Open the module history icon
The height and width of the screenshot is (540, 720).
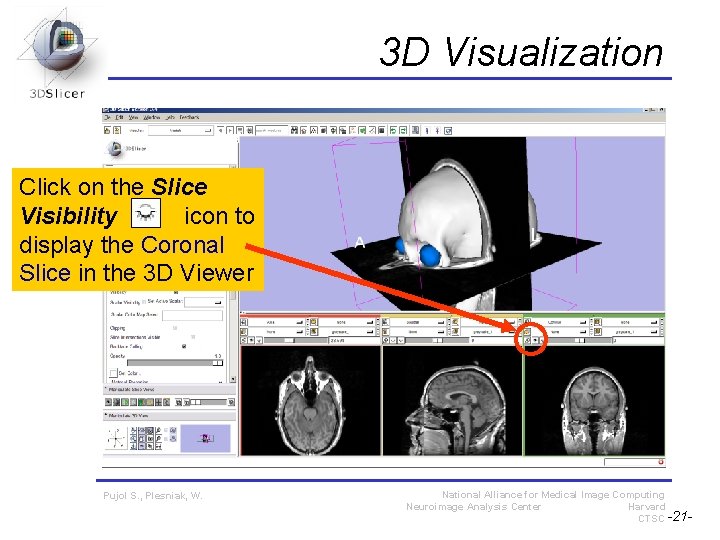[x=240, y=130]
